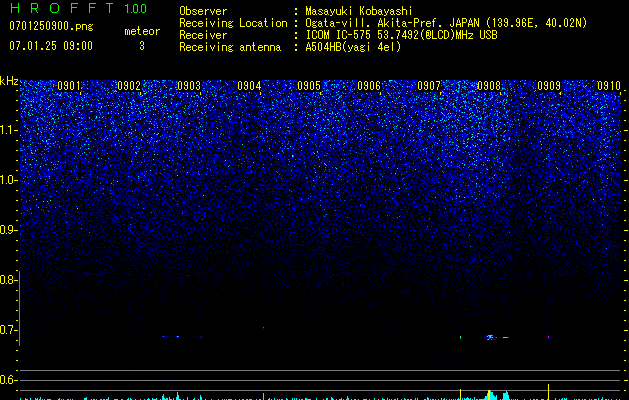629x400 pixels.
Task: Click the meteor count value 3
Action: [142, 46]
